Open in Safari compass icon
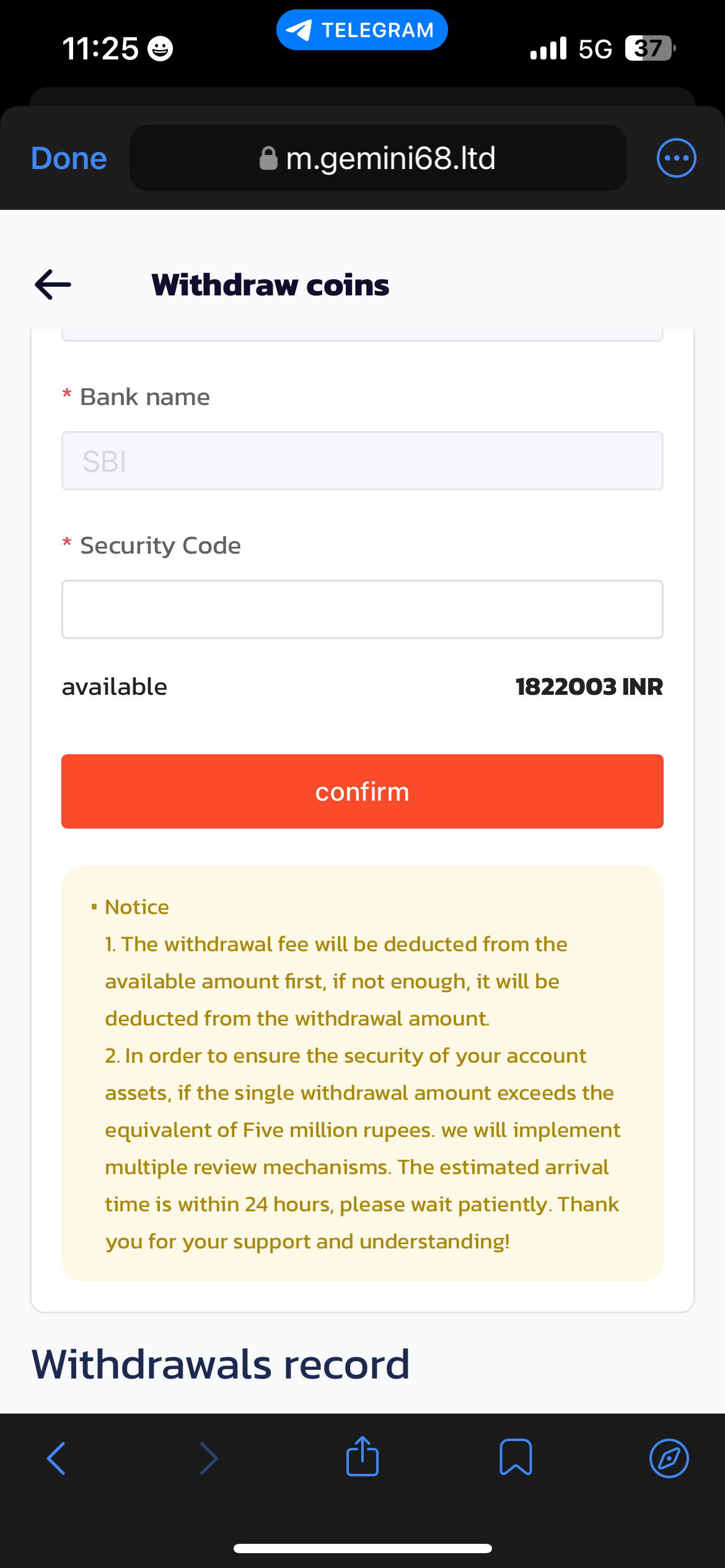 pos(669,1458)
